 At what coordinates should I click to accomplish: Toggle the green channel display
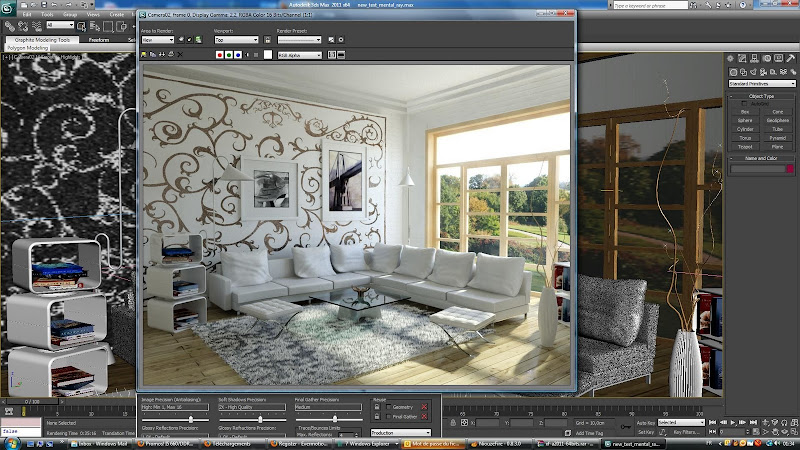(229, 55)
